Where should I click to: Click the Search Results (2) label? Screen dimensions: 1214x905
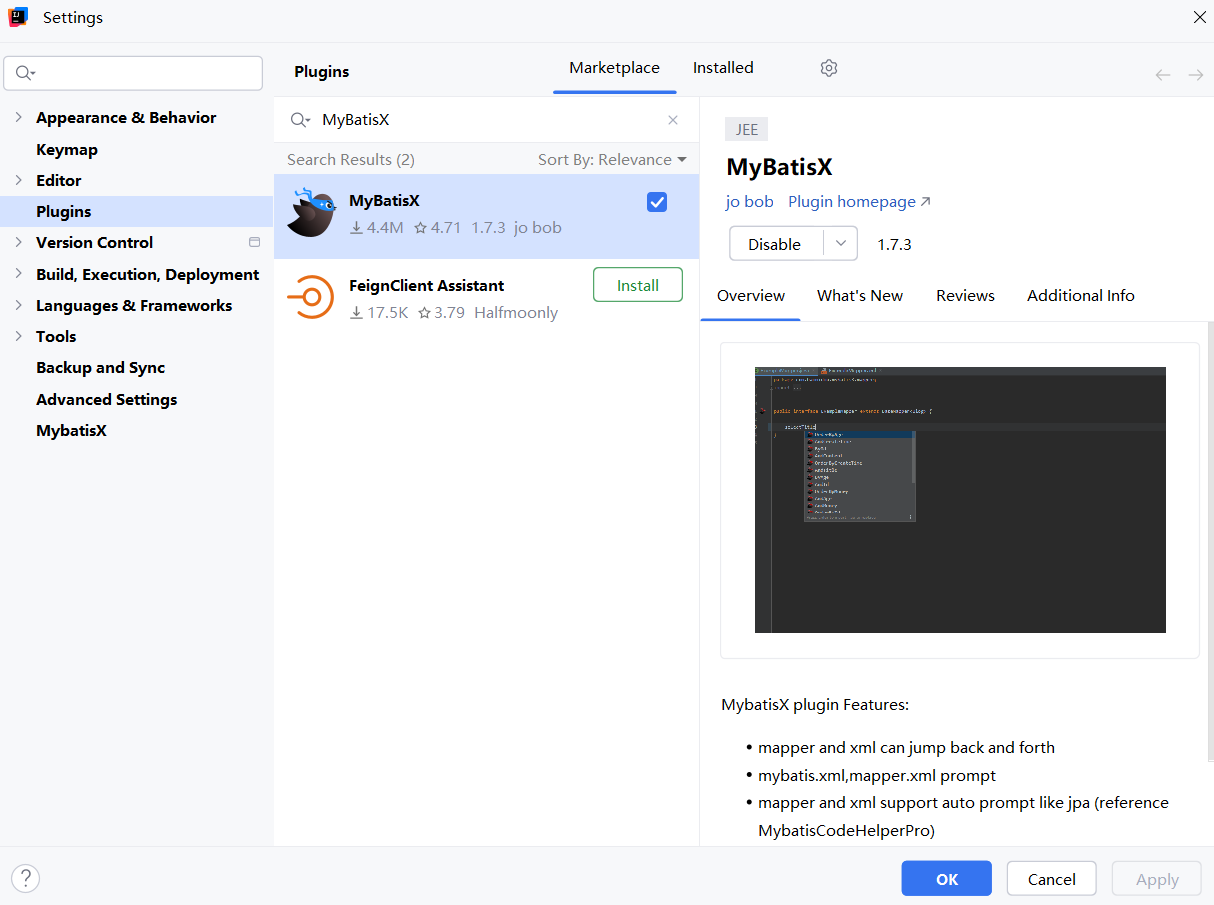click(x=350, y=160)
